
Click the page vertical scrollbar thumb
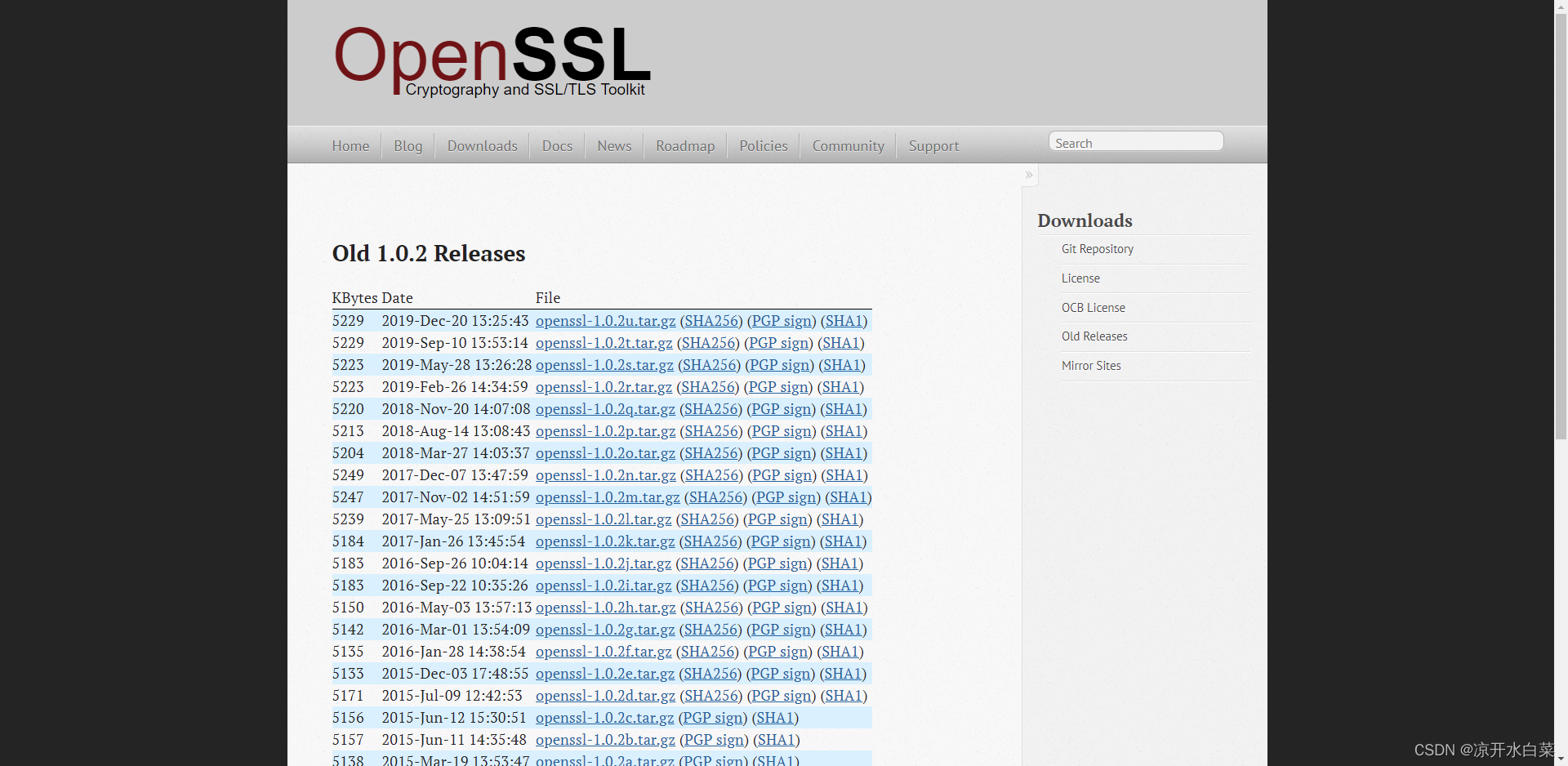coord(1561,226)
